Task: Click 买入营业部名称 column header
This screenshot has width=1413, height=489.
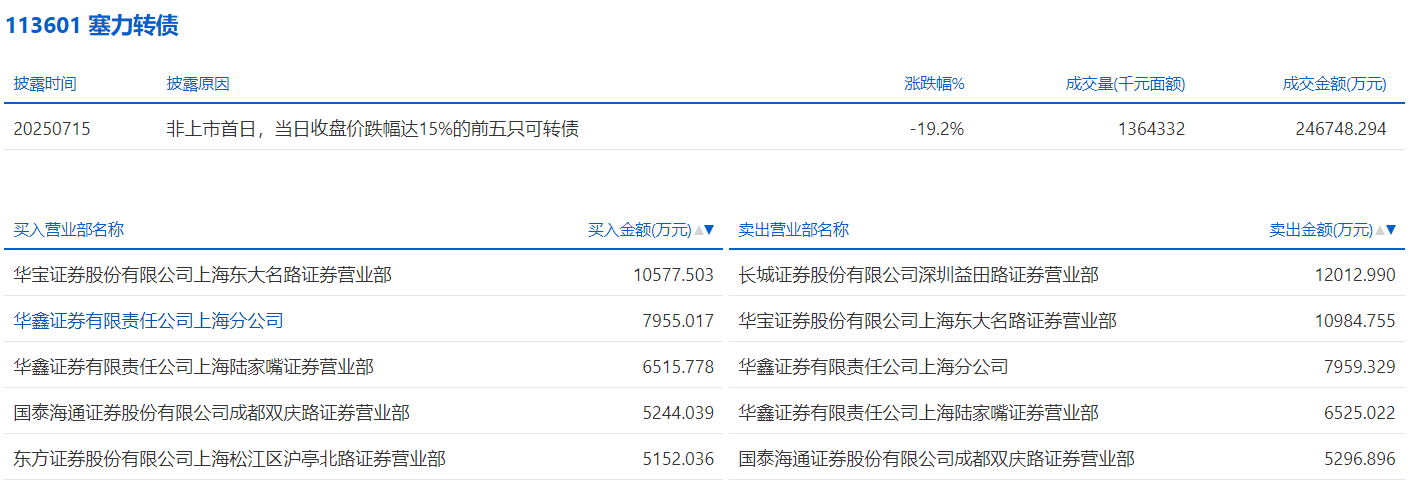Action: coord(69,230)
